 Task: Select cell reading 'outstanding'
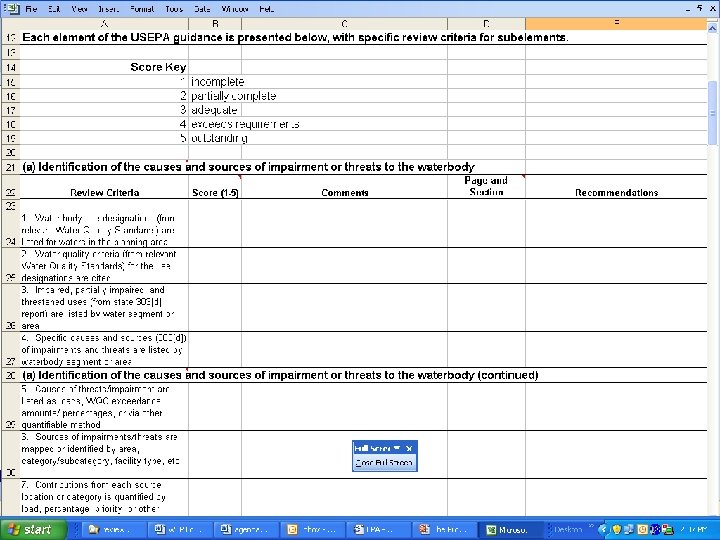pyautogui.click(x=215, y=138)
